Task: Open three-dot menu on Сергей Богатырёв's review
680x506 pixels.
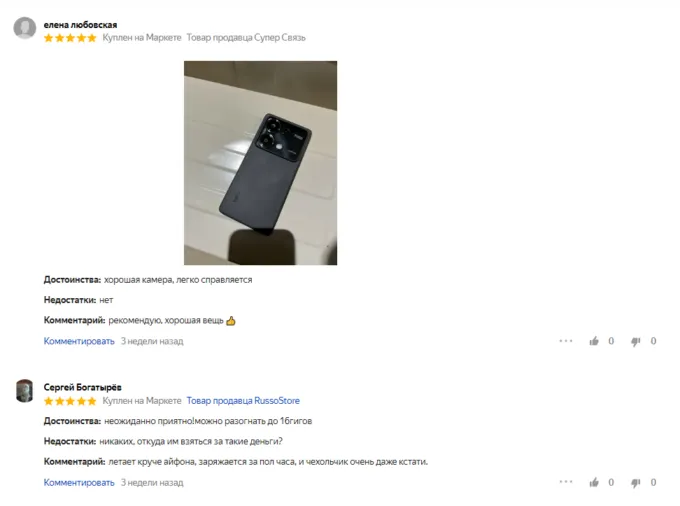Action: pos(566,482)
